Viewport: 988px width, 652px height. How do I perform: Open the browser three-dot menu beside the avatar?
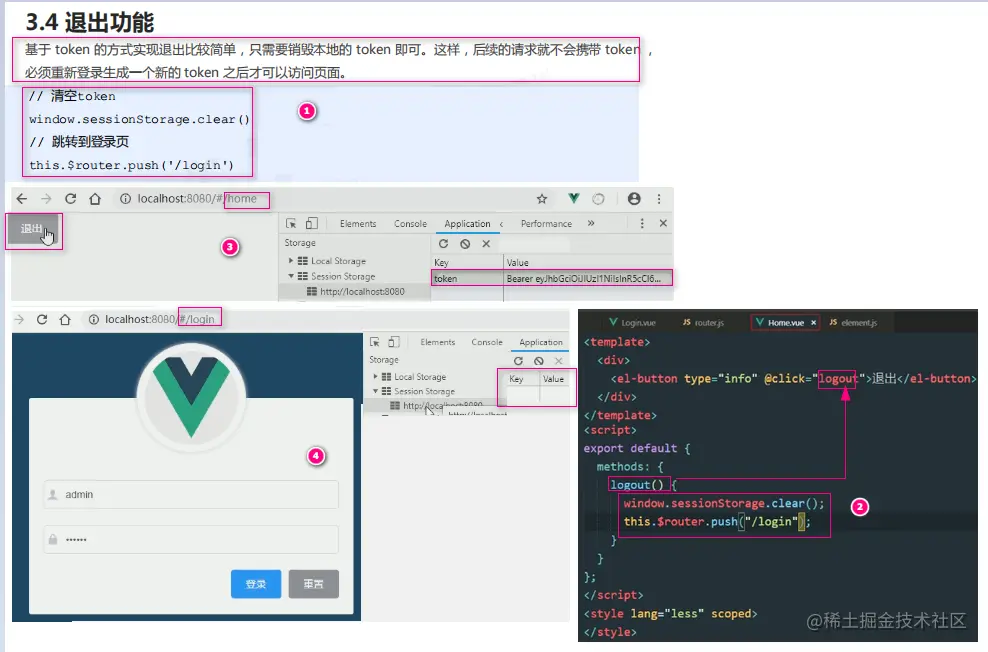(x=659, y=198)
